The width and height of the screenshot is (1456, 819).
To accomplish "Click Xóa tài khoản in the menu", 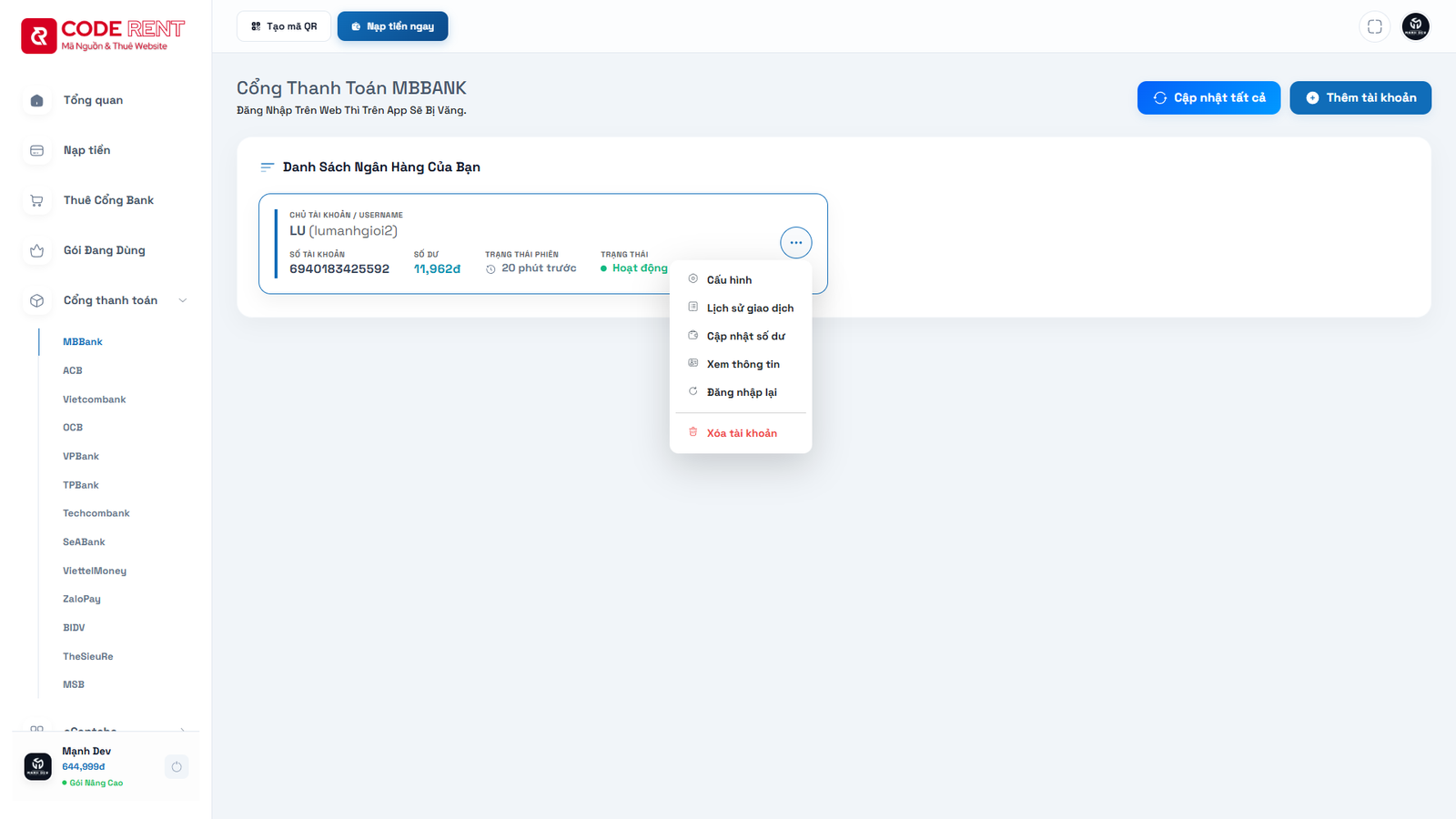I will coord(742,433).
